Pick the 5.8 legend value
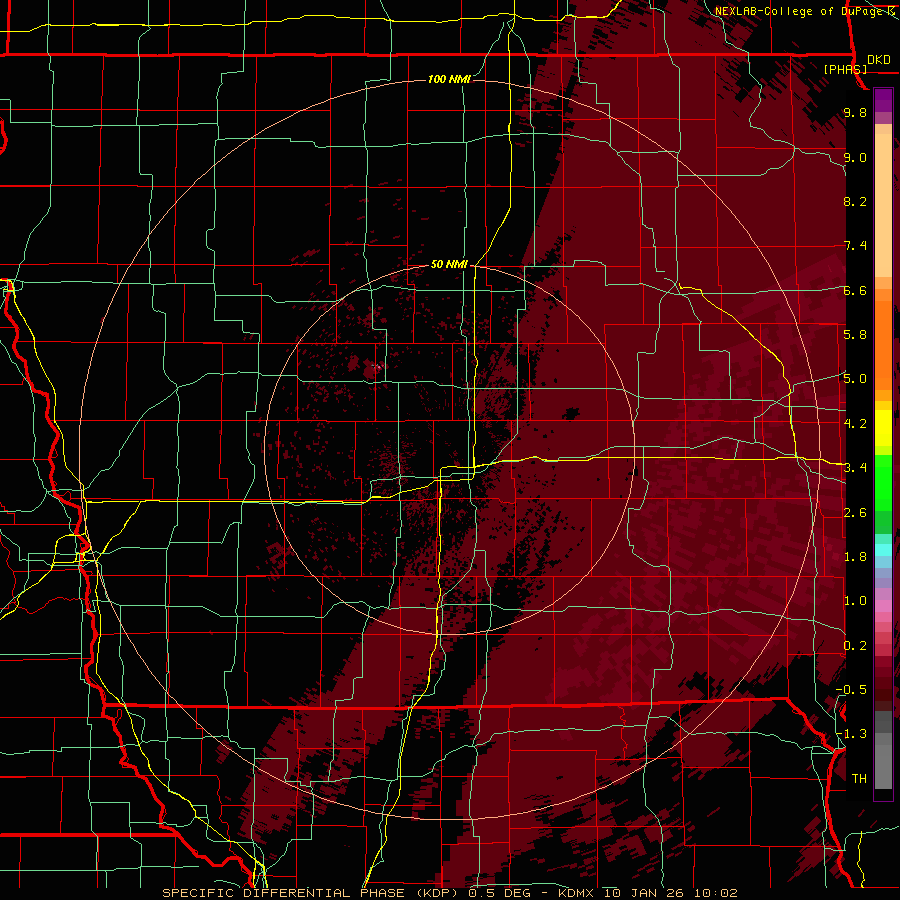Viewport: 900px width, 900px height. coord(855,334)
